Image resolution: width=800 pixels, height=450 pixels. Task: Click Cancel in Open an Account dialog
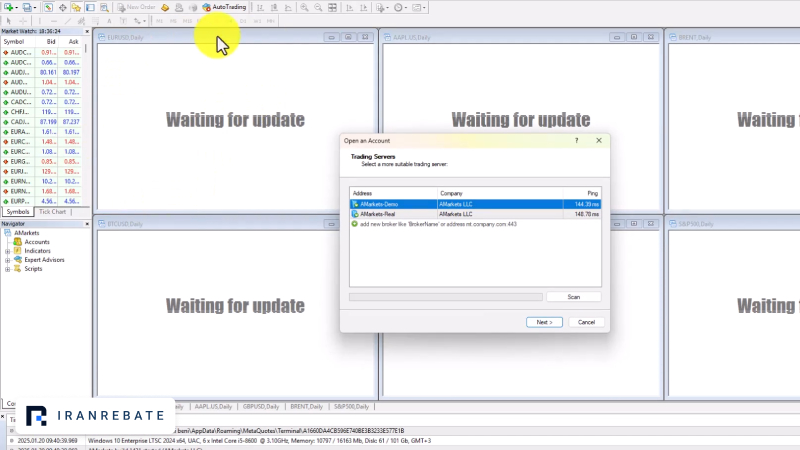tap(586, 322)
